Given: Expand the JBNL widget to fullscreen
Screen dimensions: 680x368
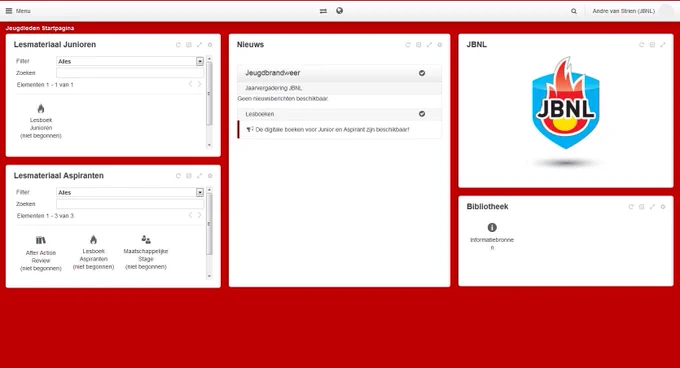Looking at the screenshot, I should click(663, 45).
